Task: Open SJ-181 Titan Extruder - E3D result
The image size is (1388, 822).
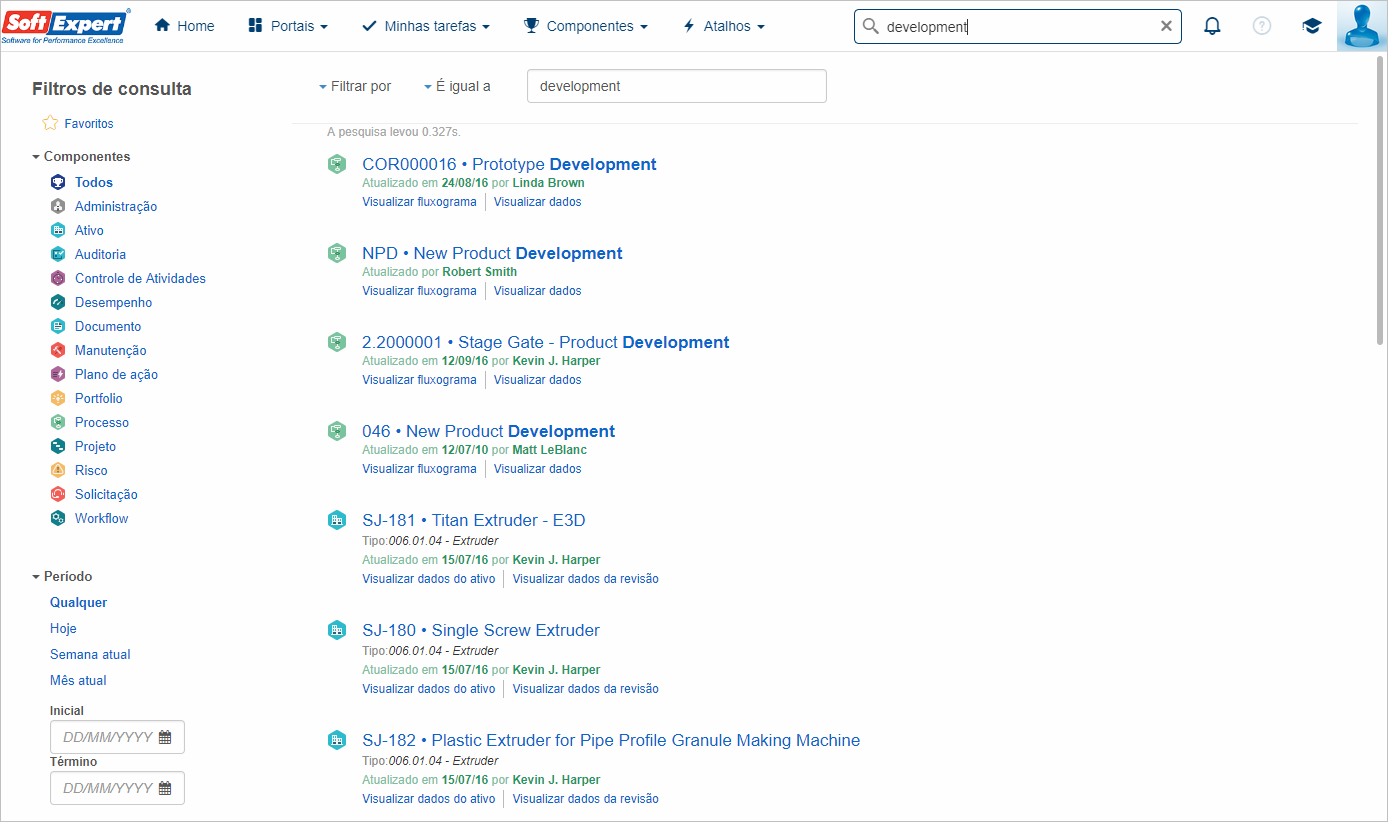Action: [474, 520]
